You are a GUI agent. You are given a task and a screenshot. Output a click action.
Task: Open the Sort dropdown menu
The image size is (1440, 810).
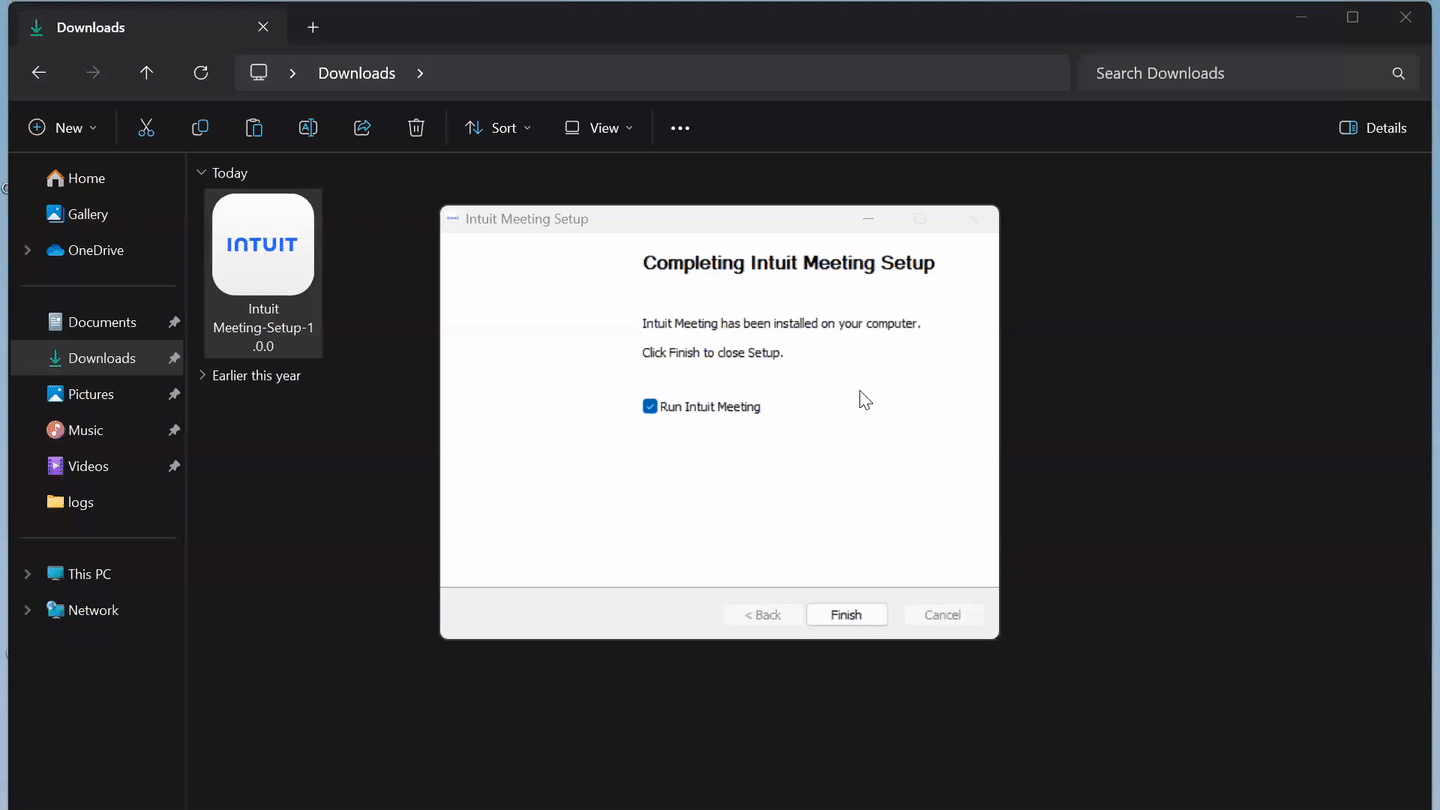coord(498,128)
